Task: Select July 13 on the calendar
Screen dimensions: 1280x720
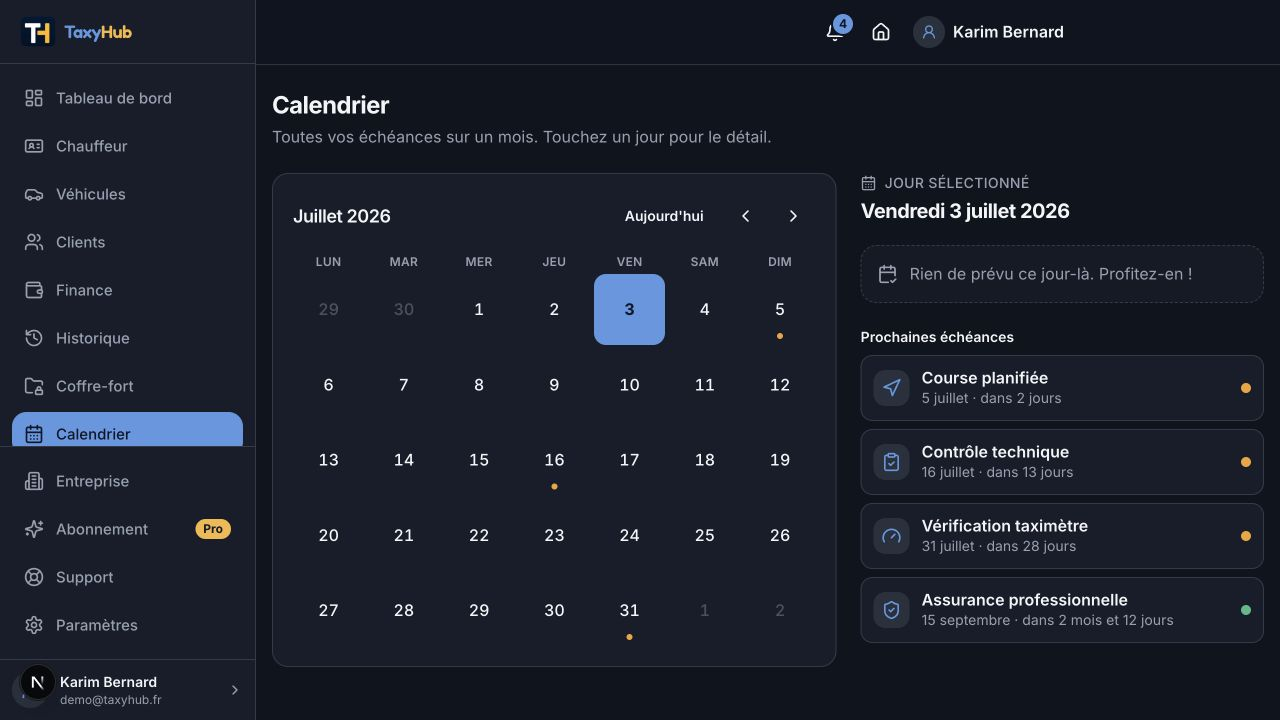Action: click(328, 460)
